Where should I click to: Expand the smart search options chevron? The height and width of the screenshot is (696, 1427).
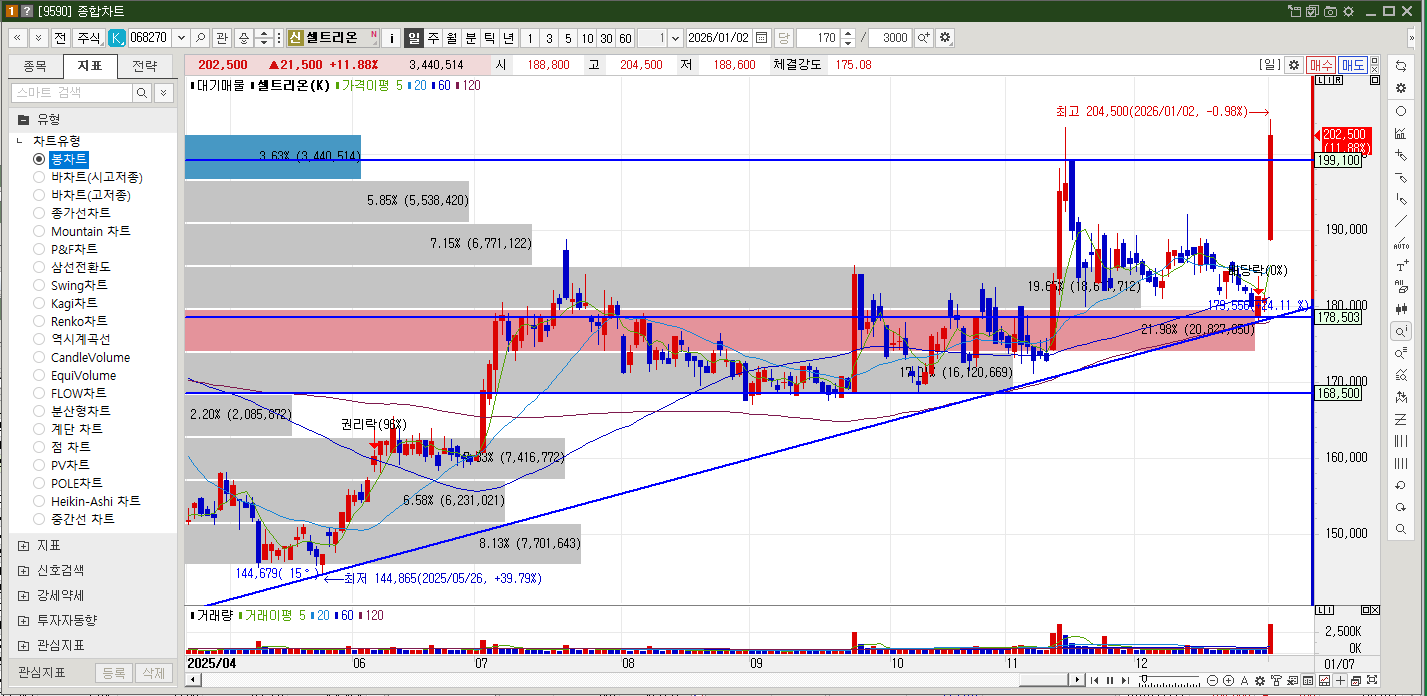click(164, 92)
